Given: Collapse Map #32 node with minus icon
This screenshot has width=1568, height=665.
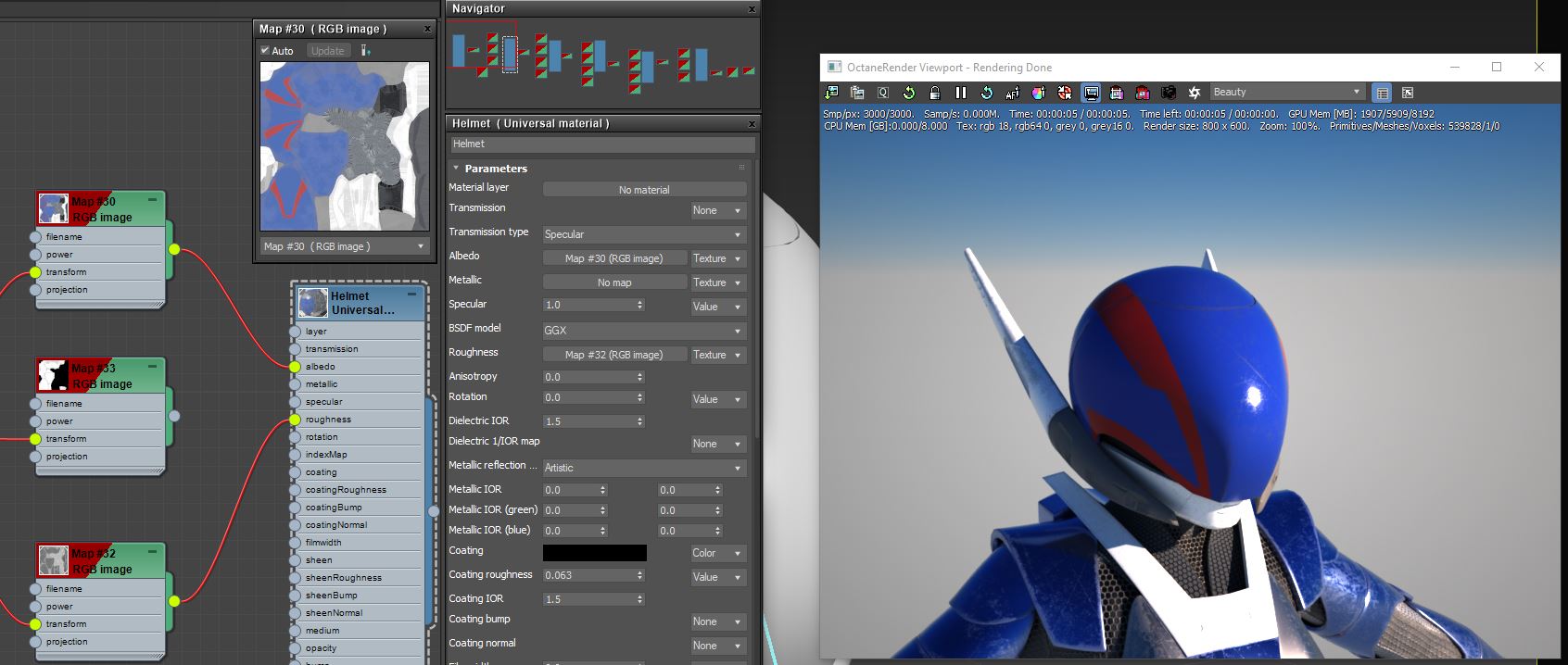Looking at the screenshot, I should 153,552.
